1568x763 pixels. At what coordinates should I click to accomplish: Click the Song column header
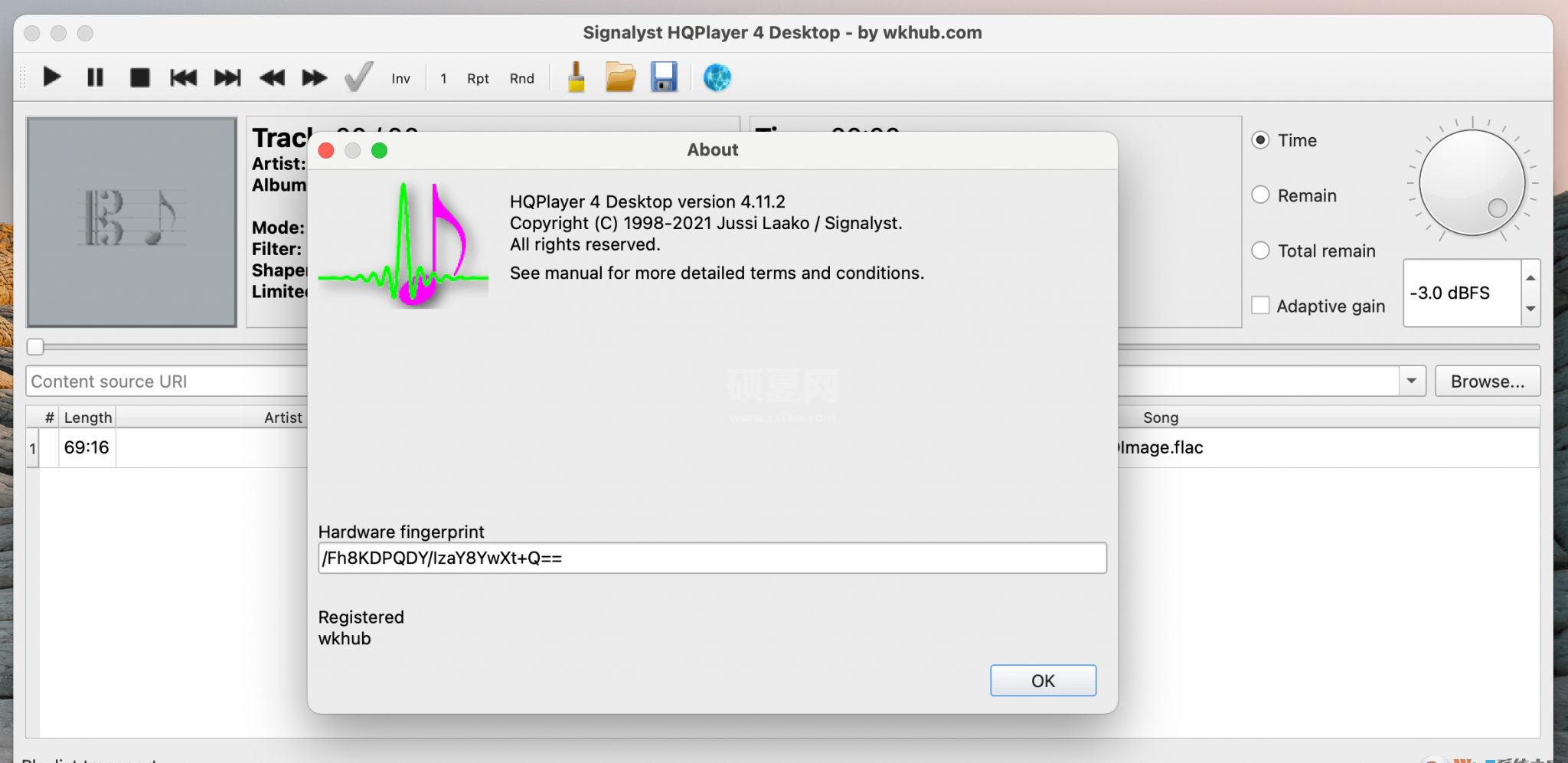[x=1161, y=418]
